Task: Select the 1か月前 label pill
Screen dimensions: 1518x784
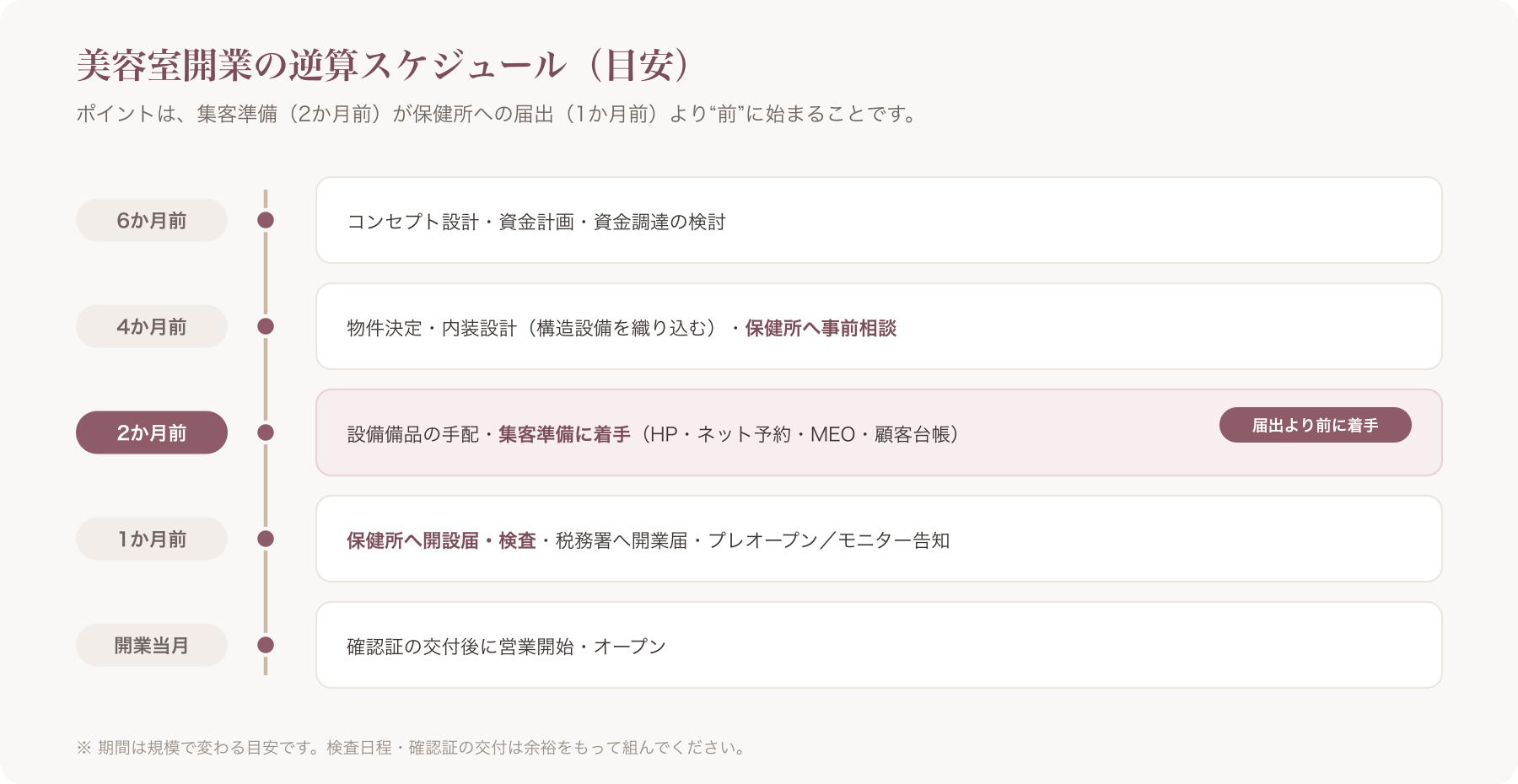Action: point(152,539)
